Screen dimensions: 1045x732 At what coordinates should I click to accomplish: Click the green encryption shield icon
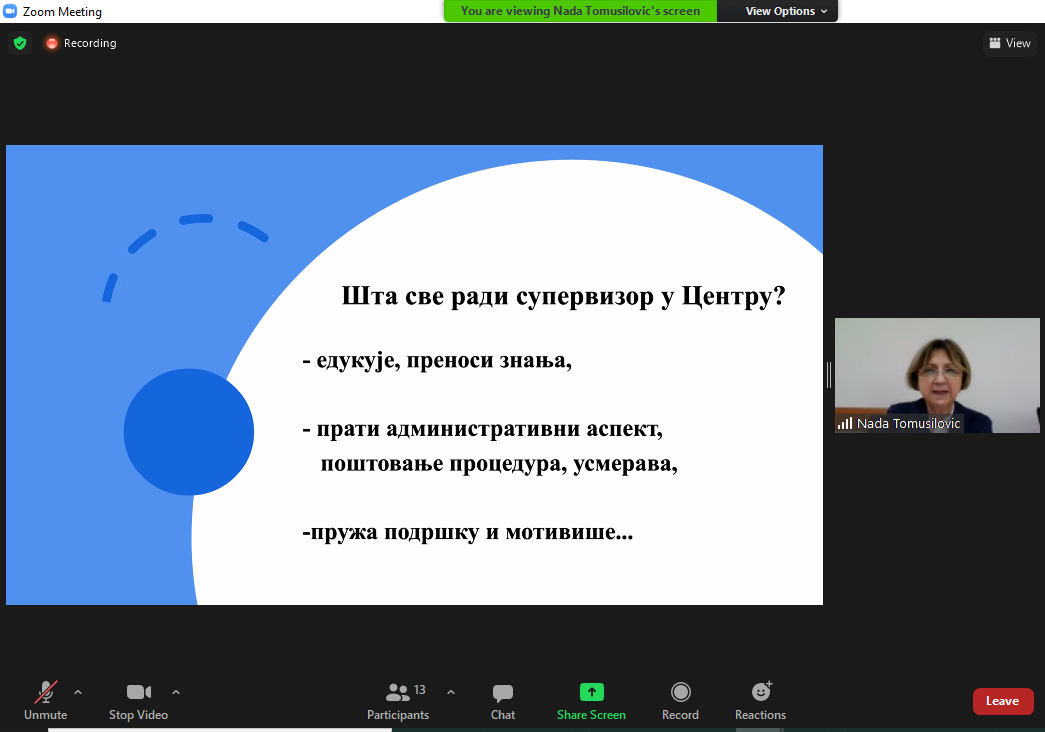pyautogui.click(x=19, y=43)
